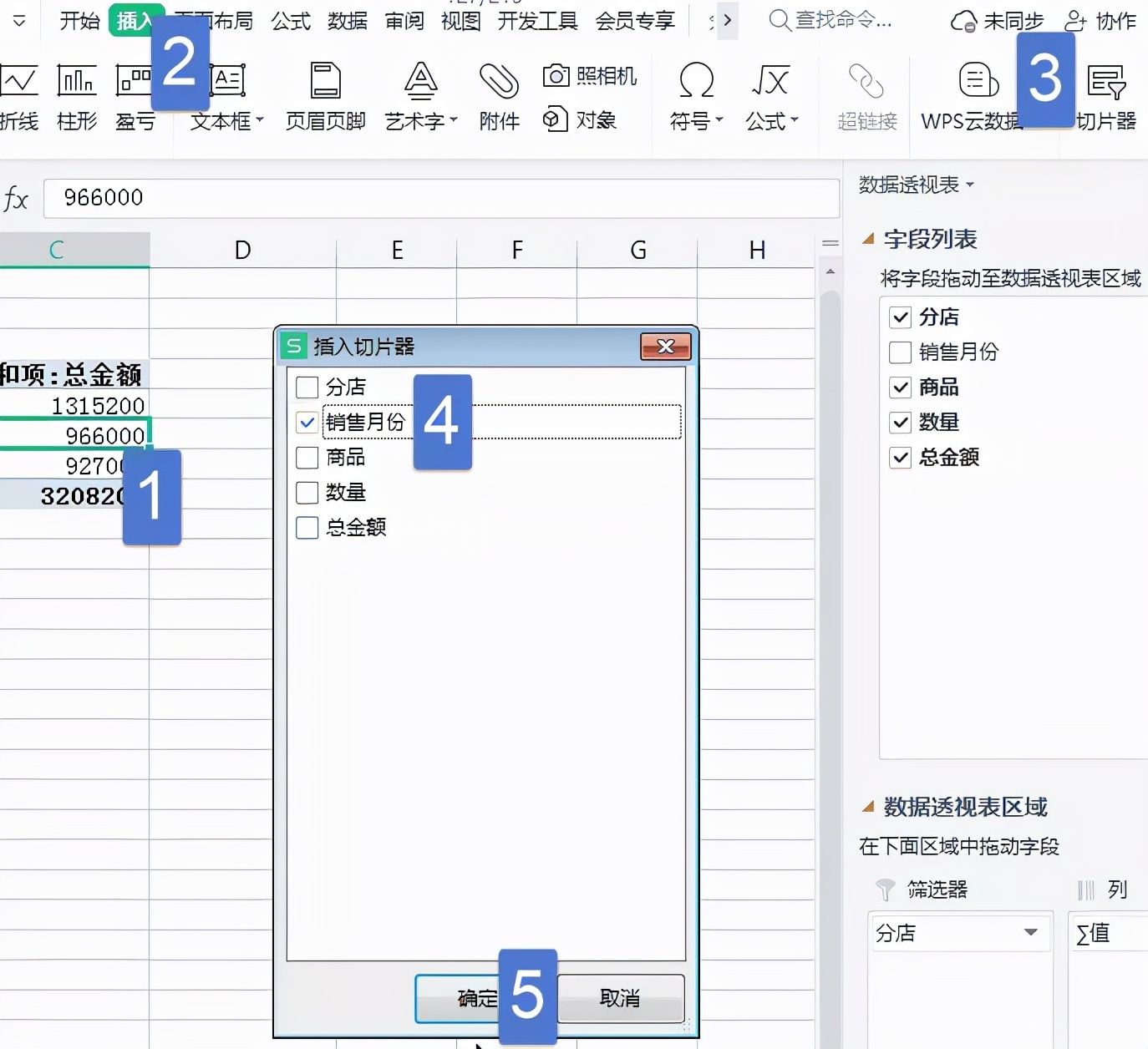This screenshot has height=1049, width=1148.
Task: Open the text box (文本框) dropdown
Action: point(260,121)
